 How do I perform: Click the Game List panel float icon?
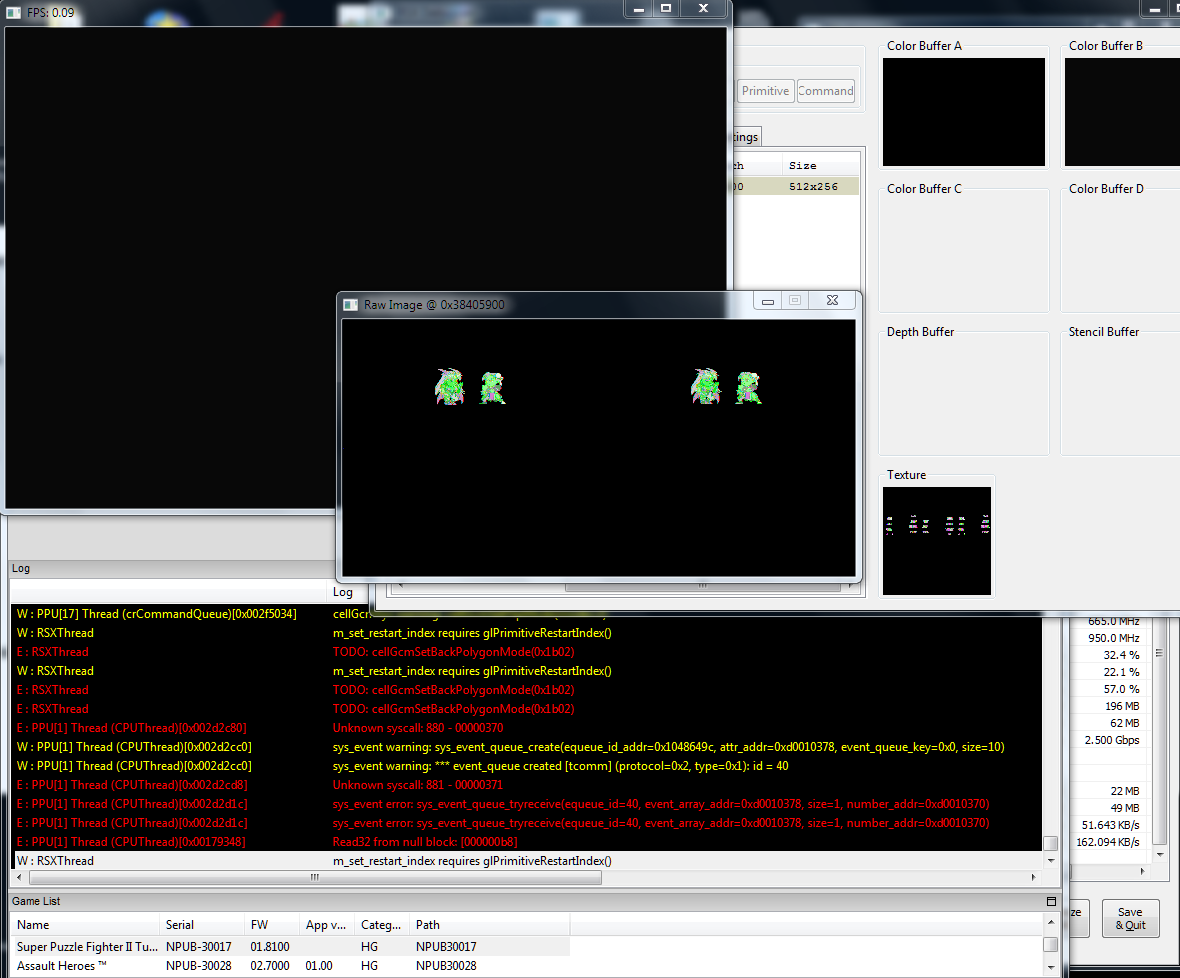click(x=1051, y=901)
